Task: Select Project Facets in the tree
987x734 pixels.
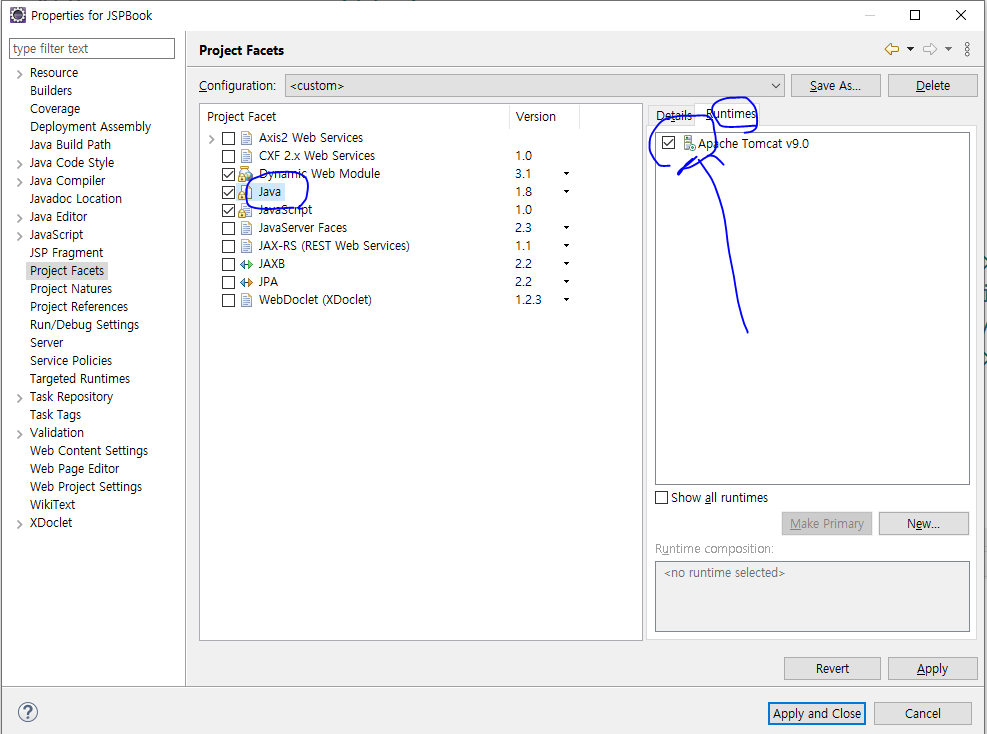Action: [67, 271]
